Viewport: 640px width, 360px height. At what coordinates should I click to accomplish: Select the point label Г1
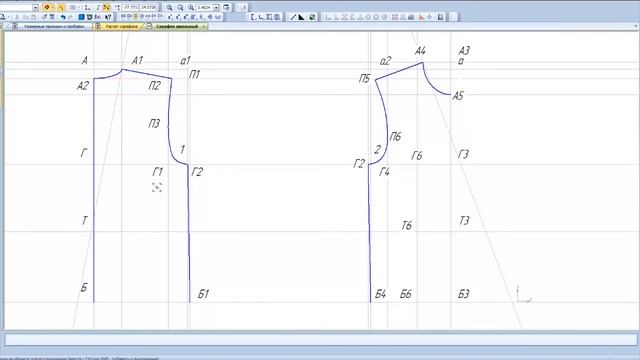[x=158, y=172]
